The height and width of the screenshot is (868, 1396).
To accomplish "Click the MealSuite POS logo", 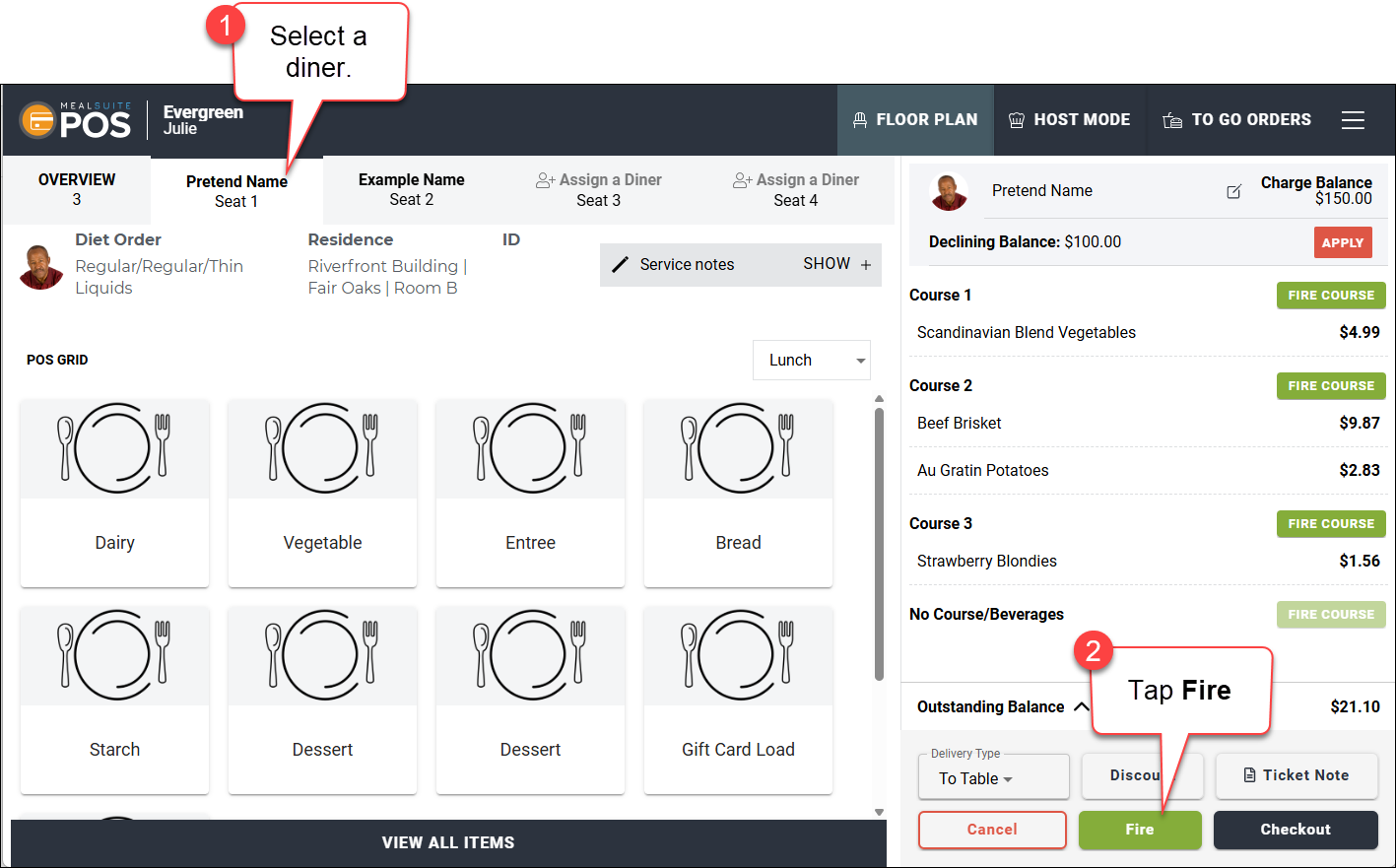I will 76,120.
